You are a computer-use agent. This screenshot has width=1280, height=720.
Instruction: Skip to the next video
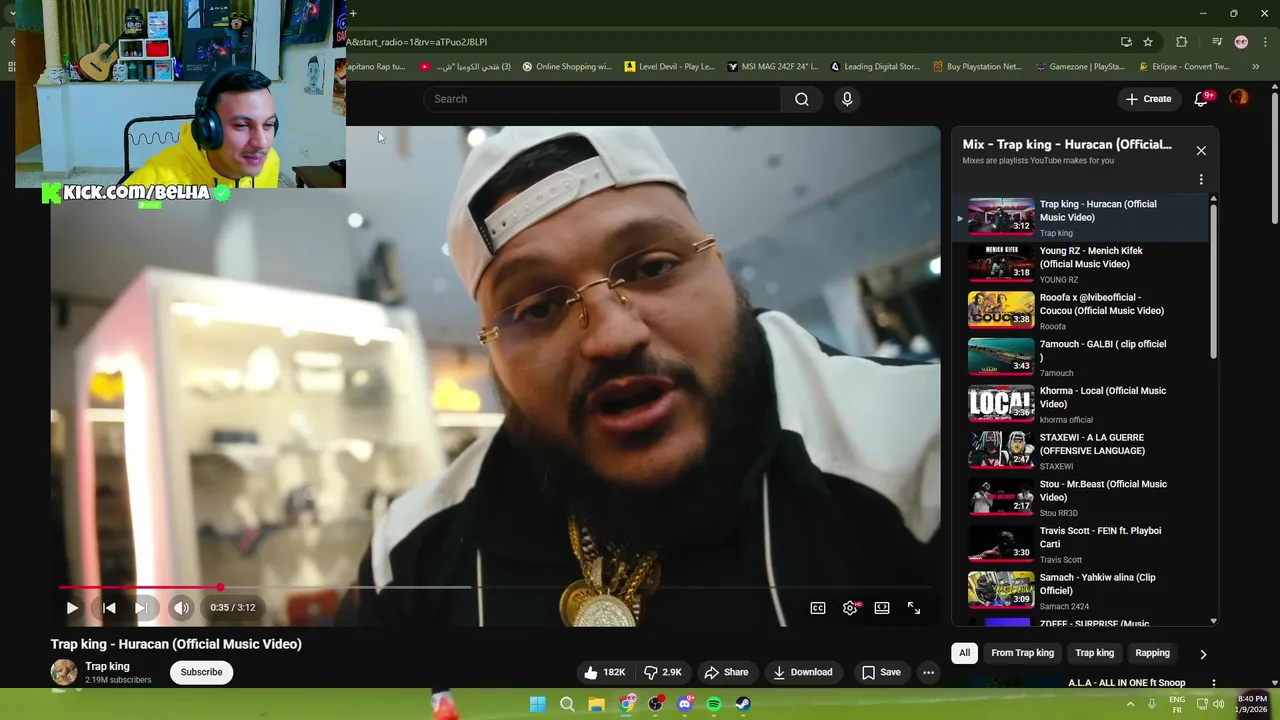[141, 608]
